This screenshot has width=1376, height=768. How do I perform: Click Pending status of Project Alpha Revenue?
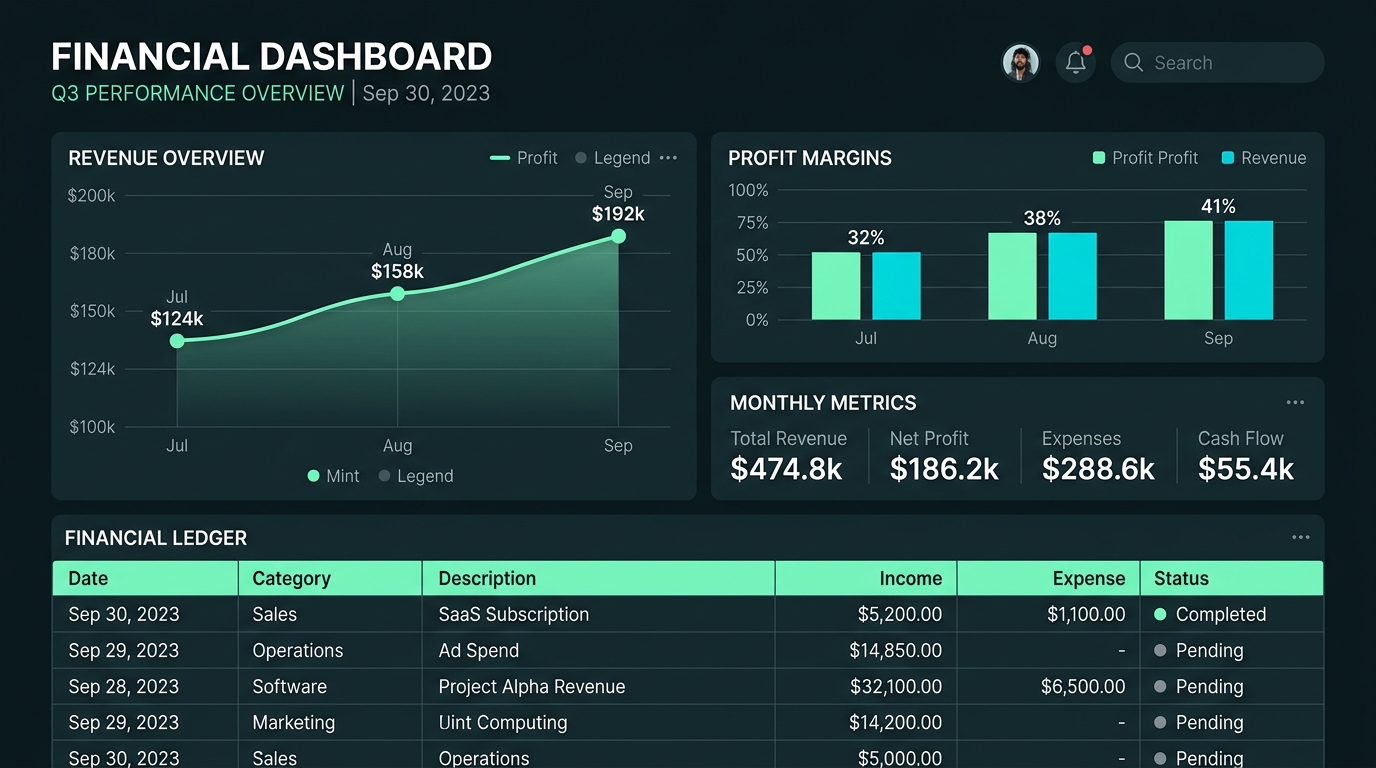[1199, 687]
